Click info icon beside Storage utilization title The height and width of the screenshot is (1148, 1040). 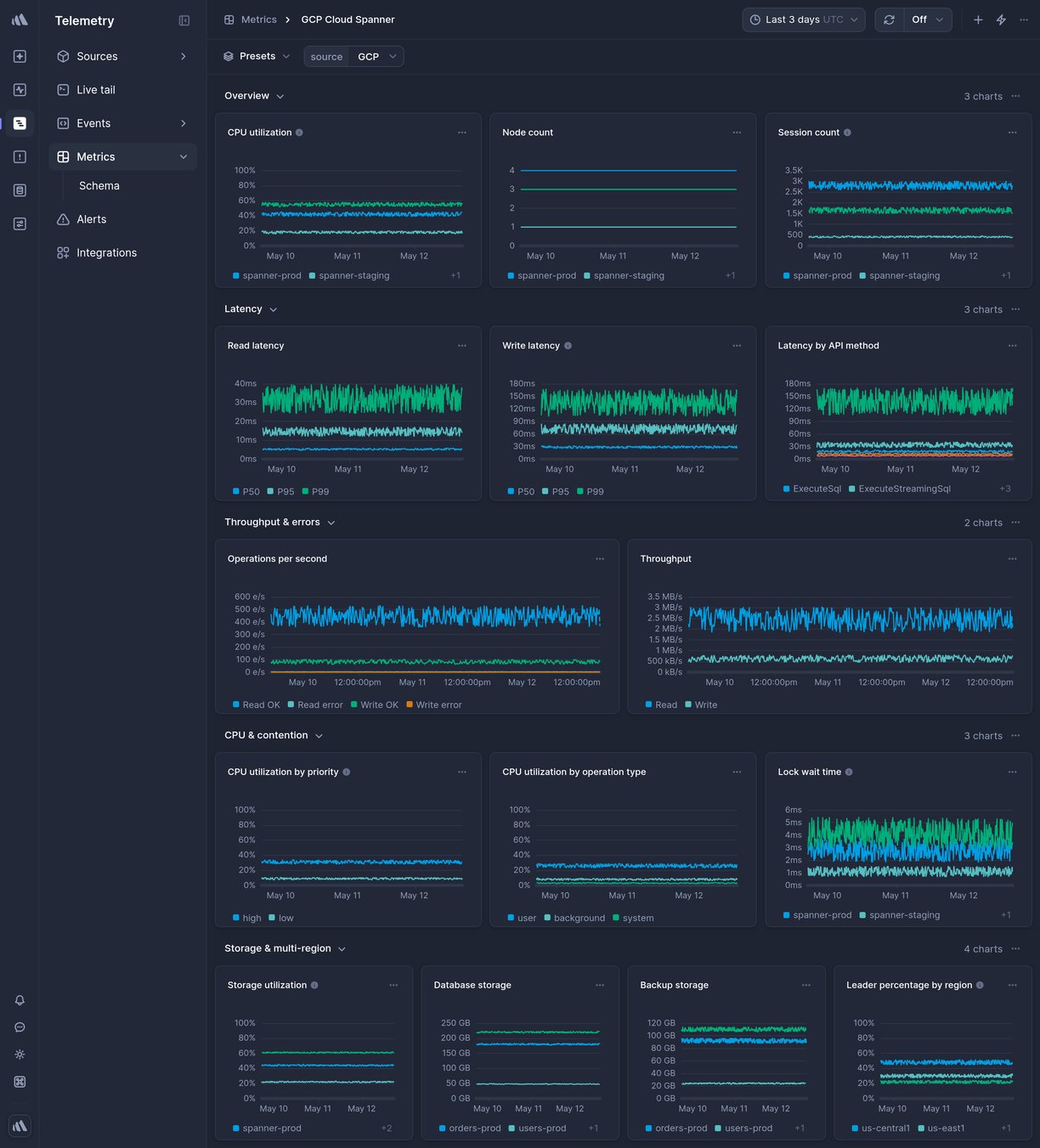coord(314,986)
